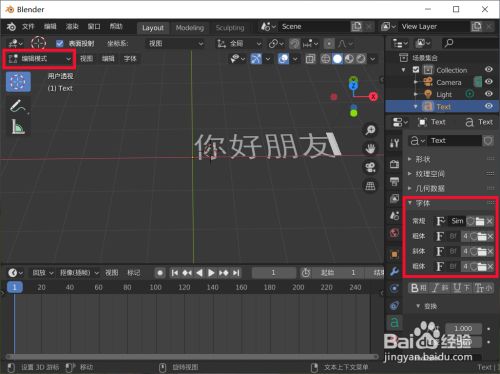Toggle Underline style button
The width and height of the screenshot is (500, 374).
pyautogui.click(x=461, y=288)
